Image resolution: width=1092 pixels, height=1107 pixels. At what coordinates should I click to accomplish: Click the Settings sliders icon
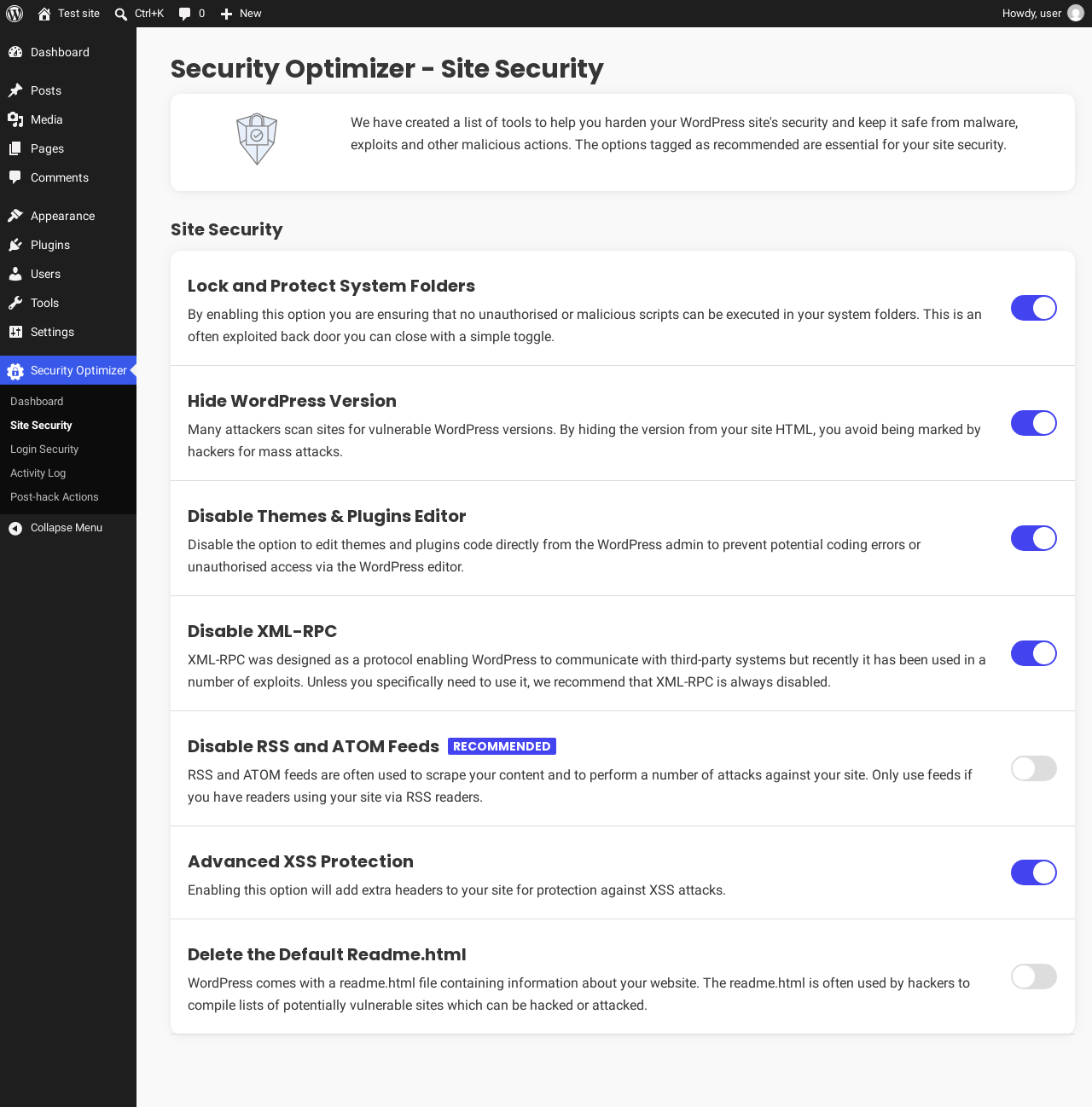(15, 332)
